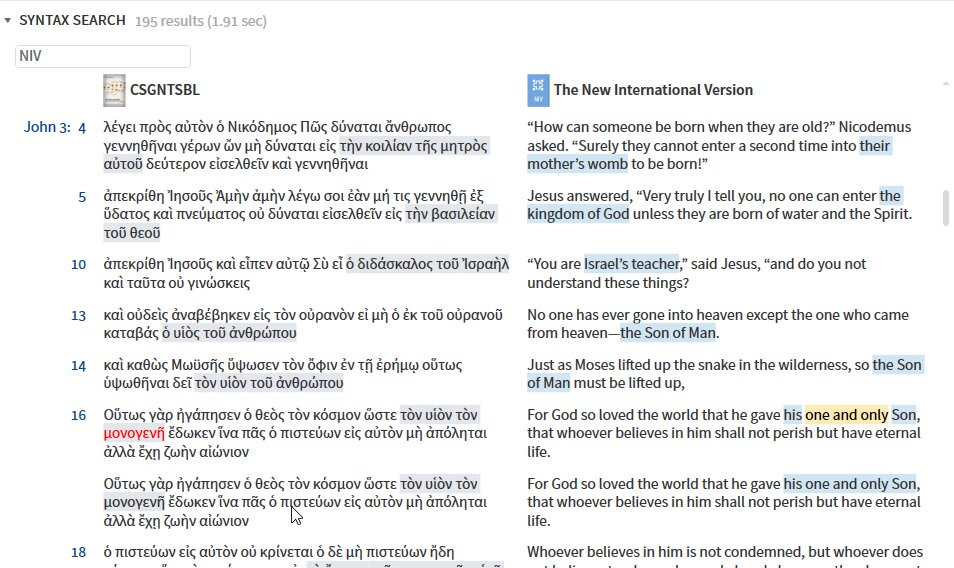Click Greek phrase ὁ διδάσκαλος τοῦ Ἰσραὴλ
This screenshot has height=568, width=954.
pyautogui.click(x=427, y=265)
